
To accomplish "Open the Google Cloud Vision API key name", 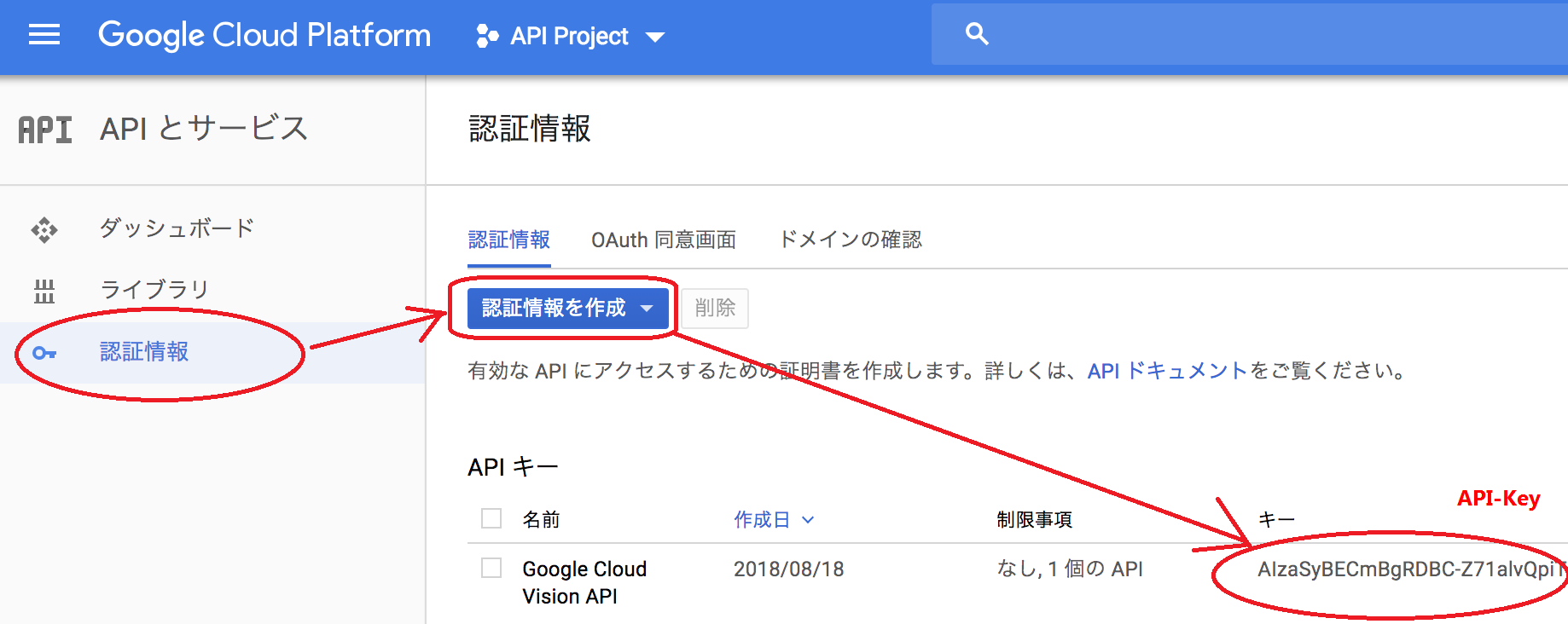I will click(x=584, y=582).
